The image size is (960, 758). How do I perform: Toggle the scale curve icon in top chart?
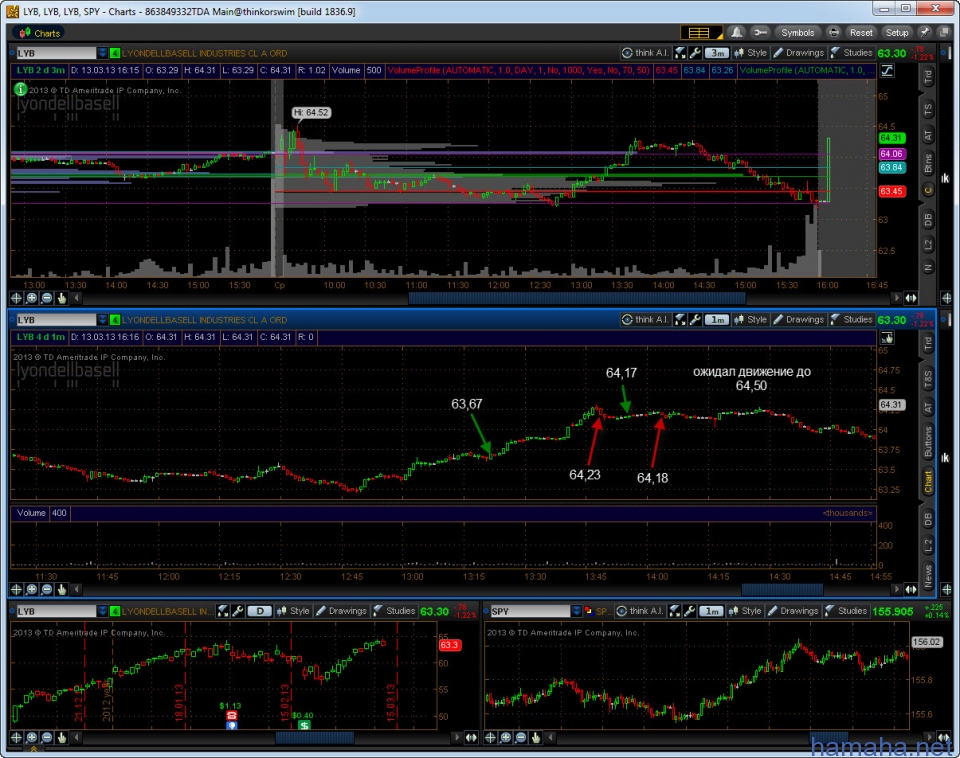(887, 70)
